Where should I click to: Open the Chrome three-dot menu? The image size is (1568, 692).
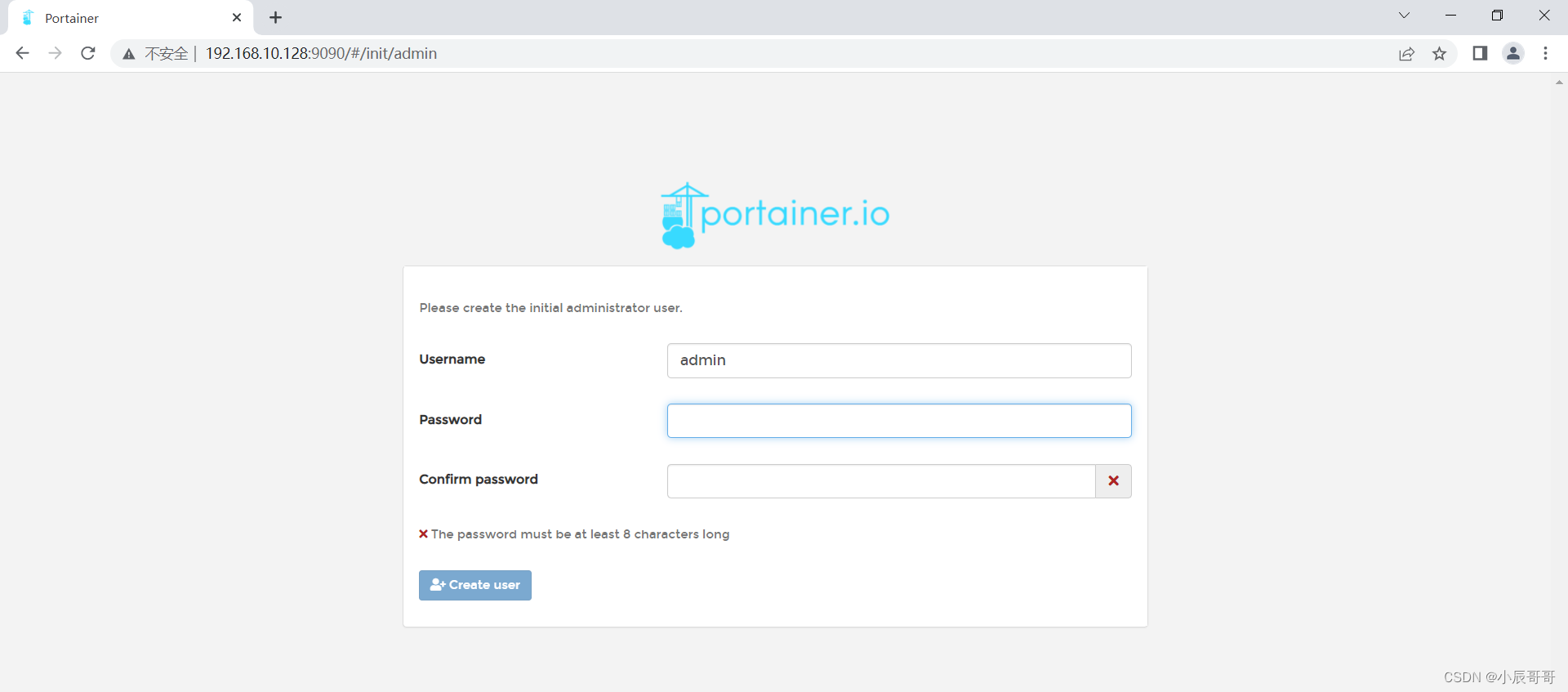pos(1545,53)
